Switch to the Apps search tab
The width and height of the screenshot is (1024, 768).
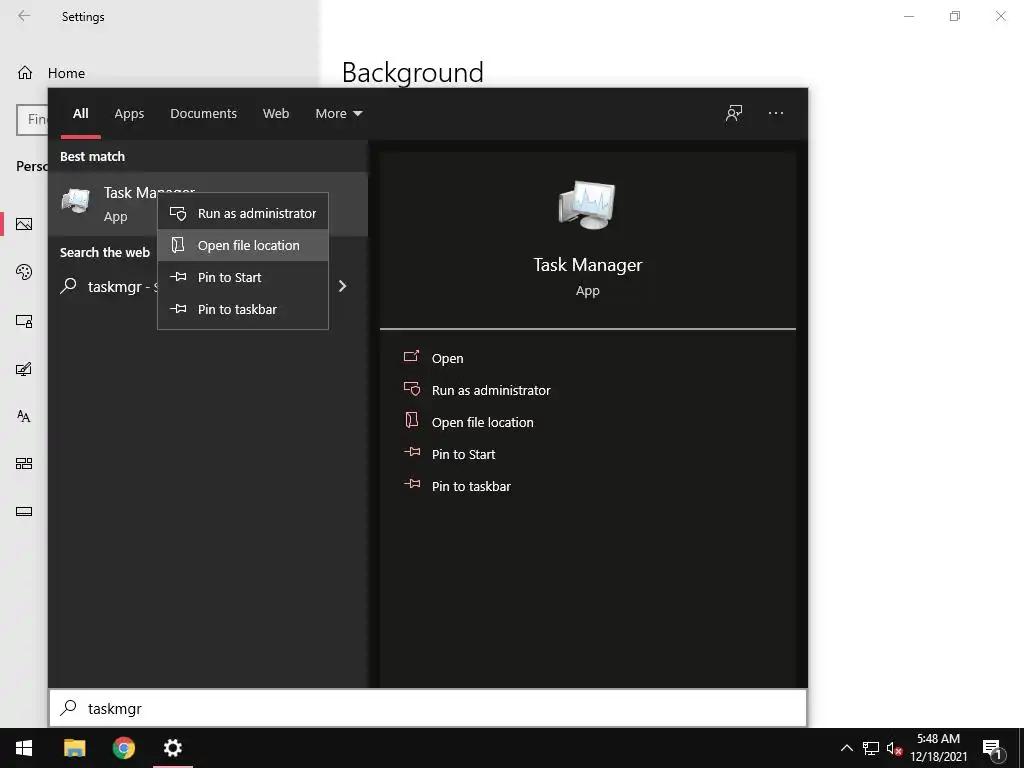tap(129, 114)
